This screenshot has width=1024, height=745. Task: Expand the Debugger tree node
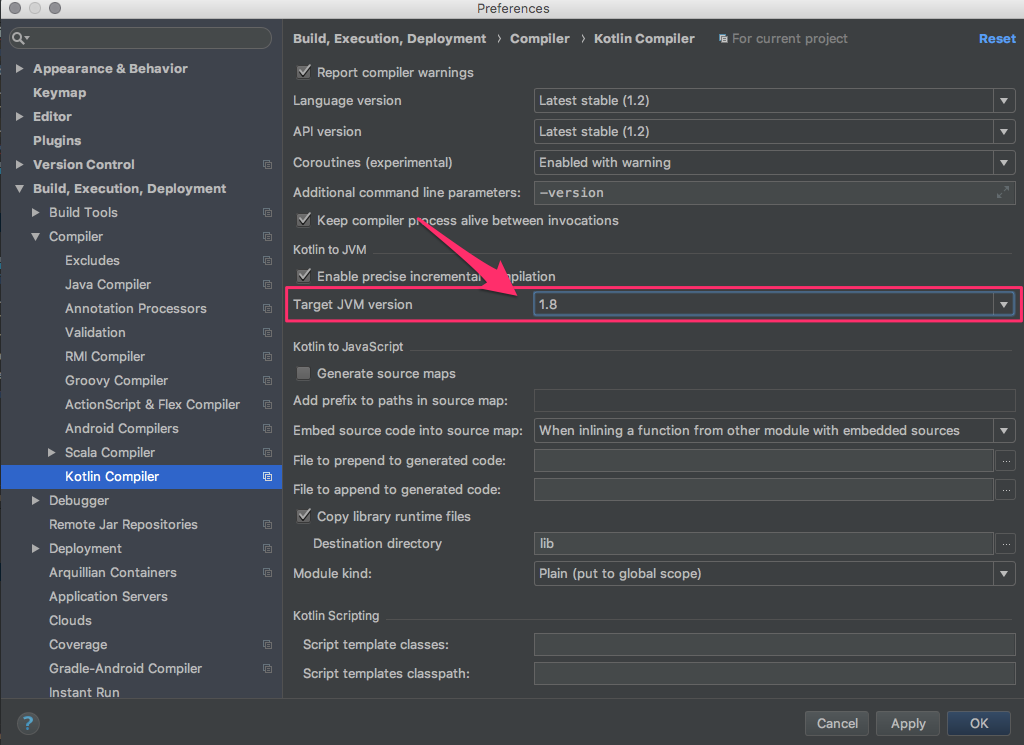pos(36,501)
